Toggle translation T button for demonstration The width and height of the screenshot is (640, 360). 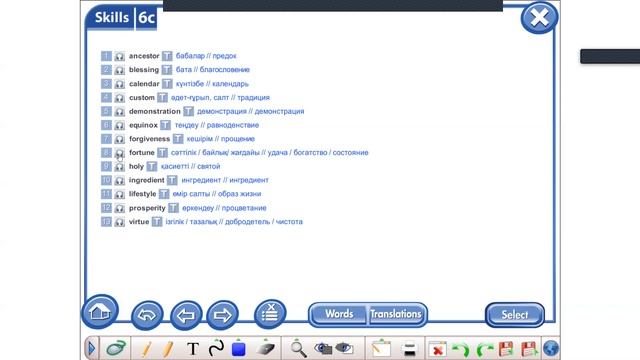tap(188, 111)
